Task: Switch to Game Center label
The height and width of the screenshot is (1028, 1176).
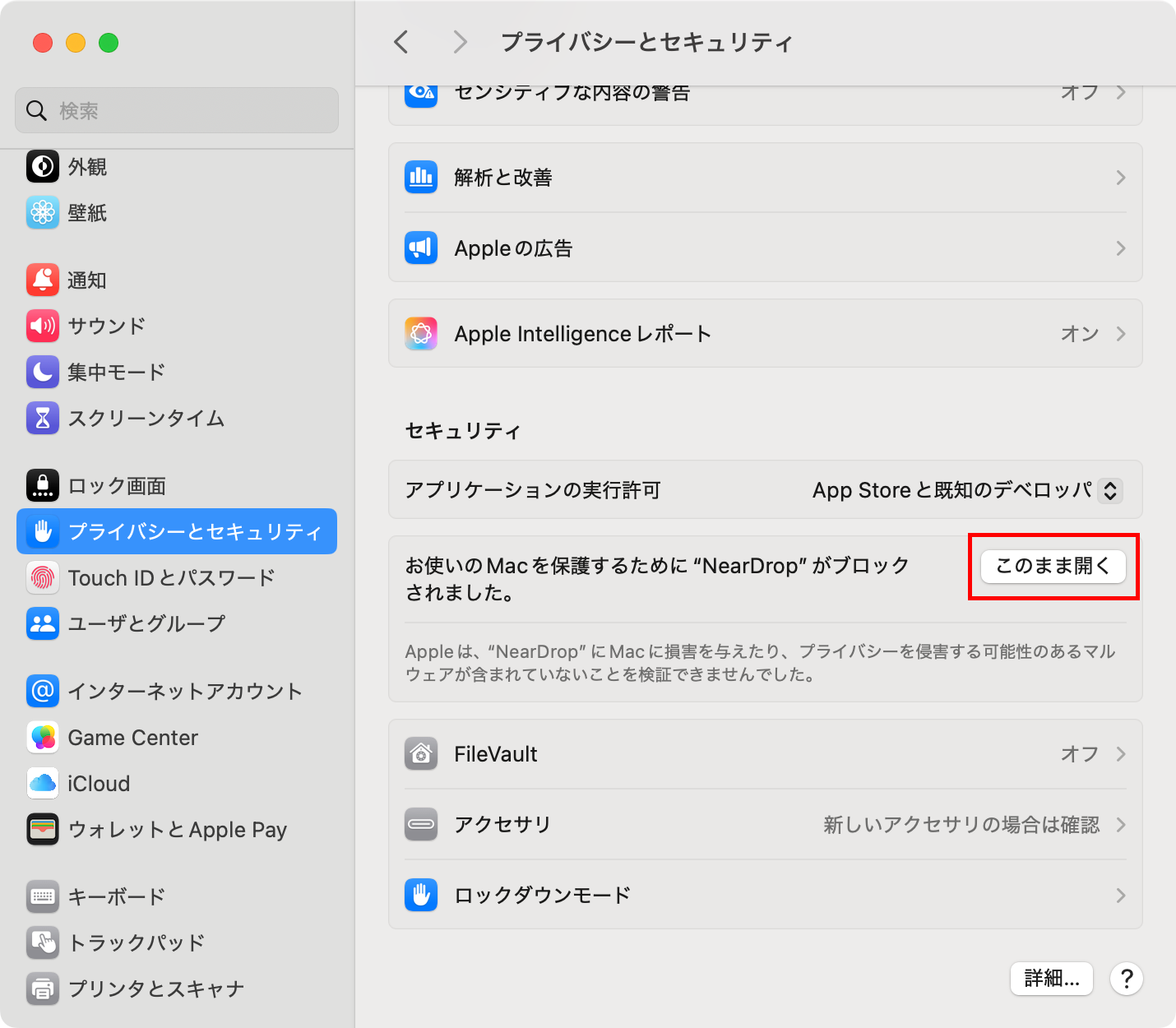Action: pyautogui.click(x=133, y=738)
